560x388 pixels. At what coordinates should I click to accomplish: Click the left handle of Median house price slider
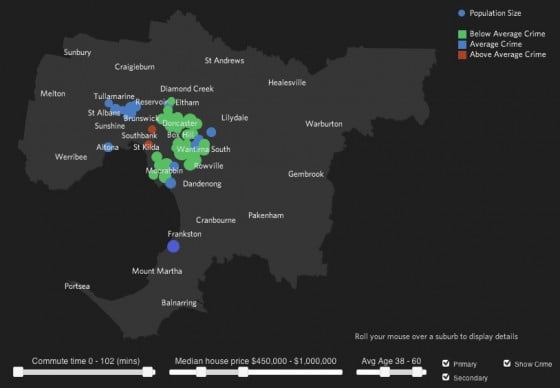[x=201, y=372]
